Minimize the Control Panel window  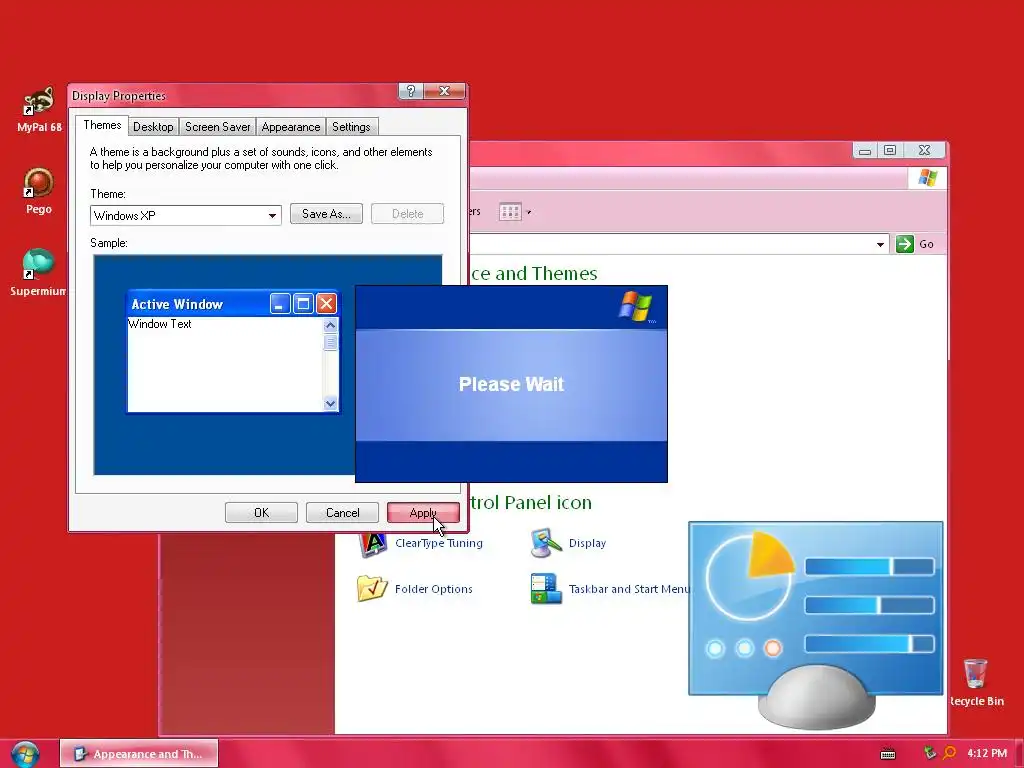point(865,151)
